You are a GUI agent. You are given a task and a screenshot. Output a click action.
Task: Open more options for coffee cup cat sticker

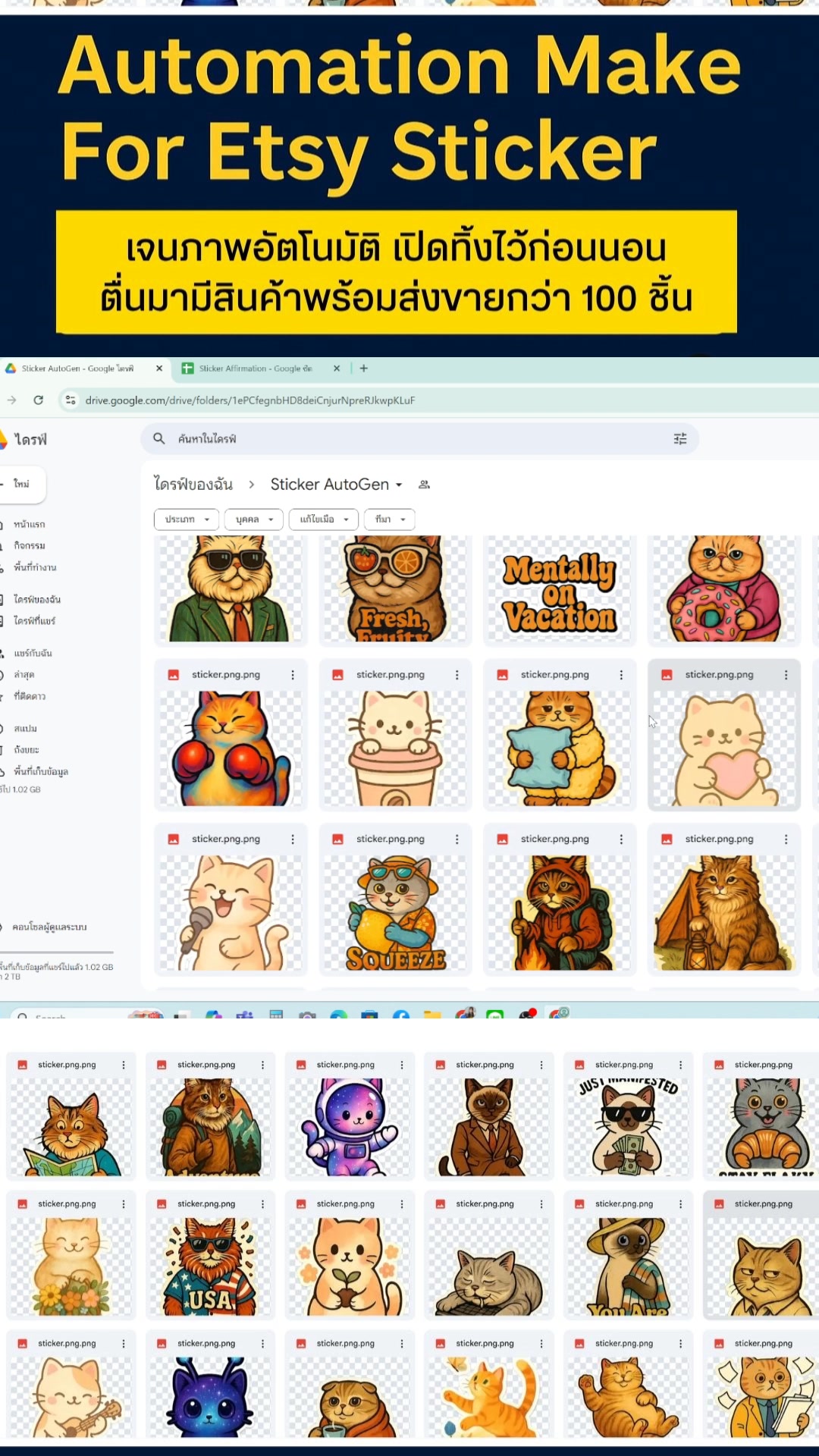(x=457, y=675)
